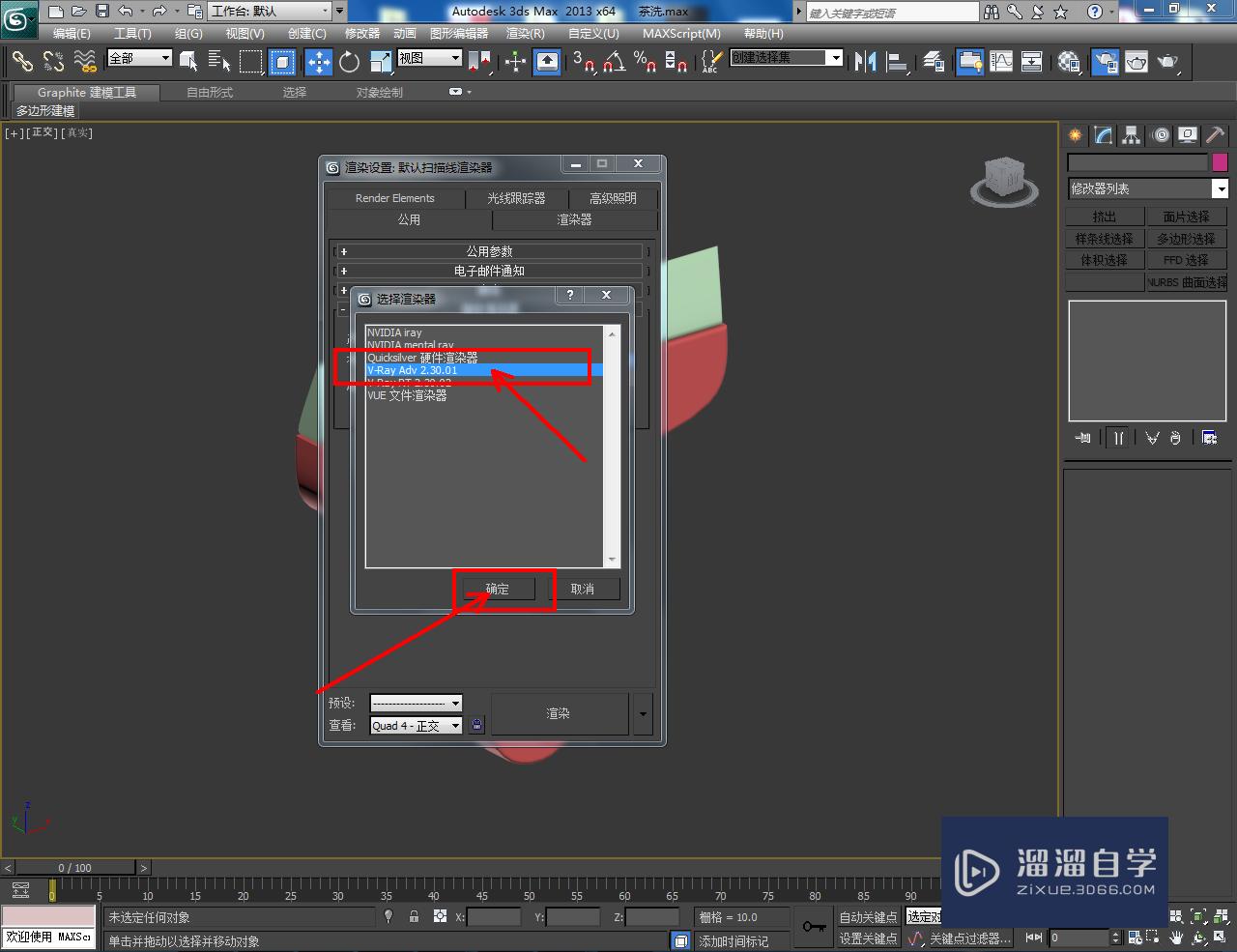Activate the Select Object tool
The height and width of the screenshot is (952, 1237).
[x=189, y=62]
